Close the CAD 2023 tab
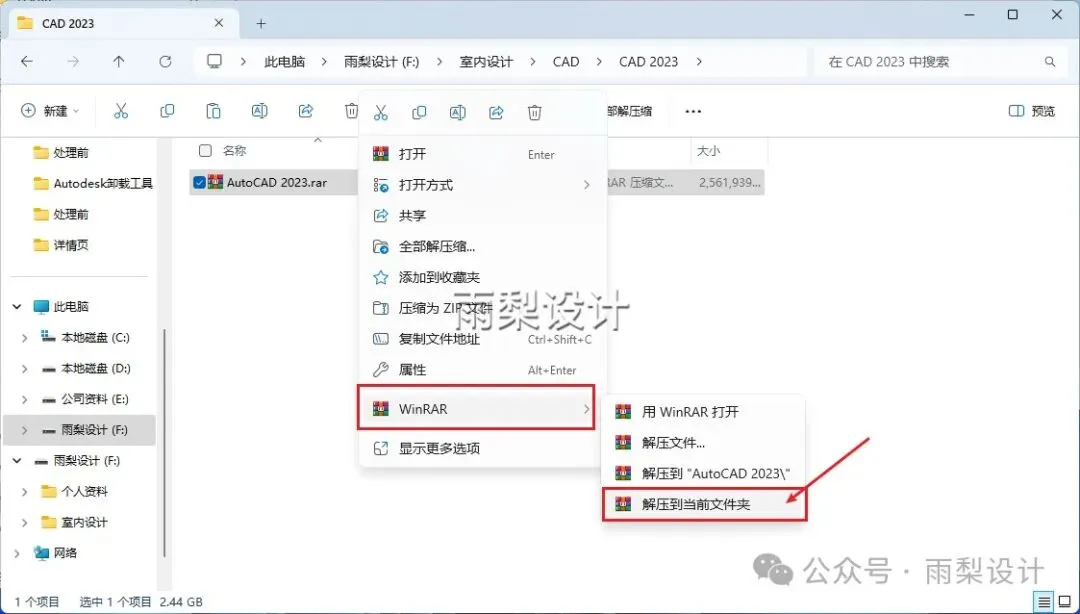The height and width of the screenshot is (614, 1080). click(x=218, y=23)
